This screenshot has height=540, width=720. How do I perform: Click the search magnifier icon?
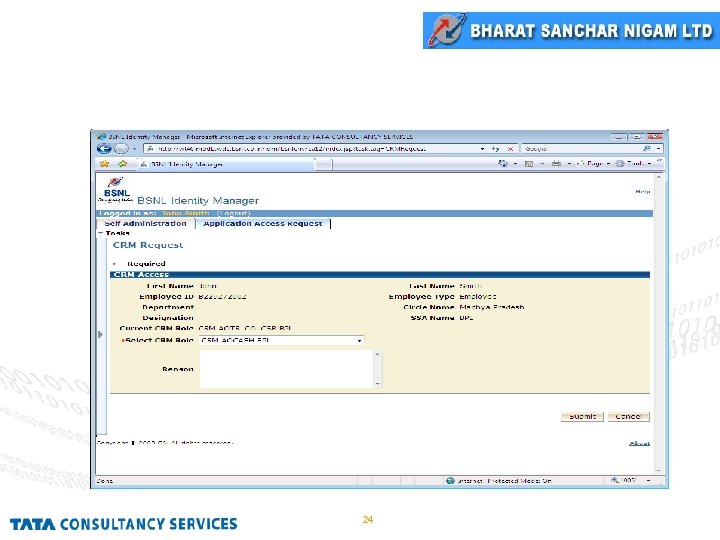pos(647,148)
